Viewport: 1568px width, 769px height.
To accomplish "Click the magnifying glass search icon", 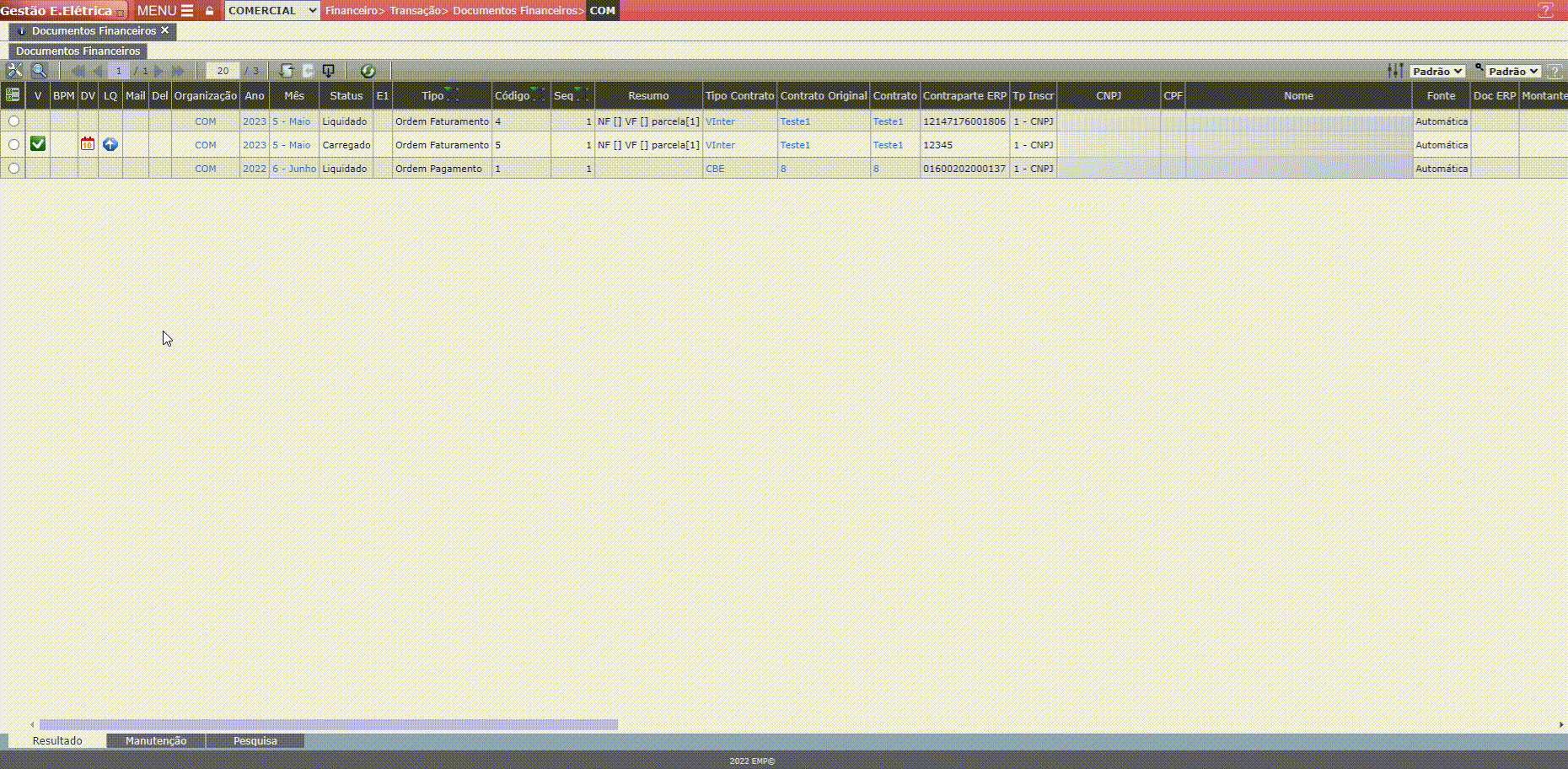I will point(39,71).
